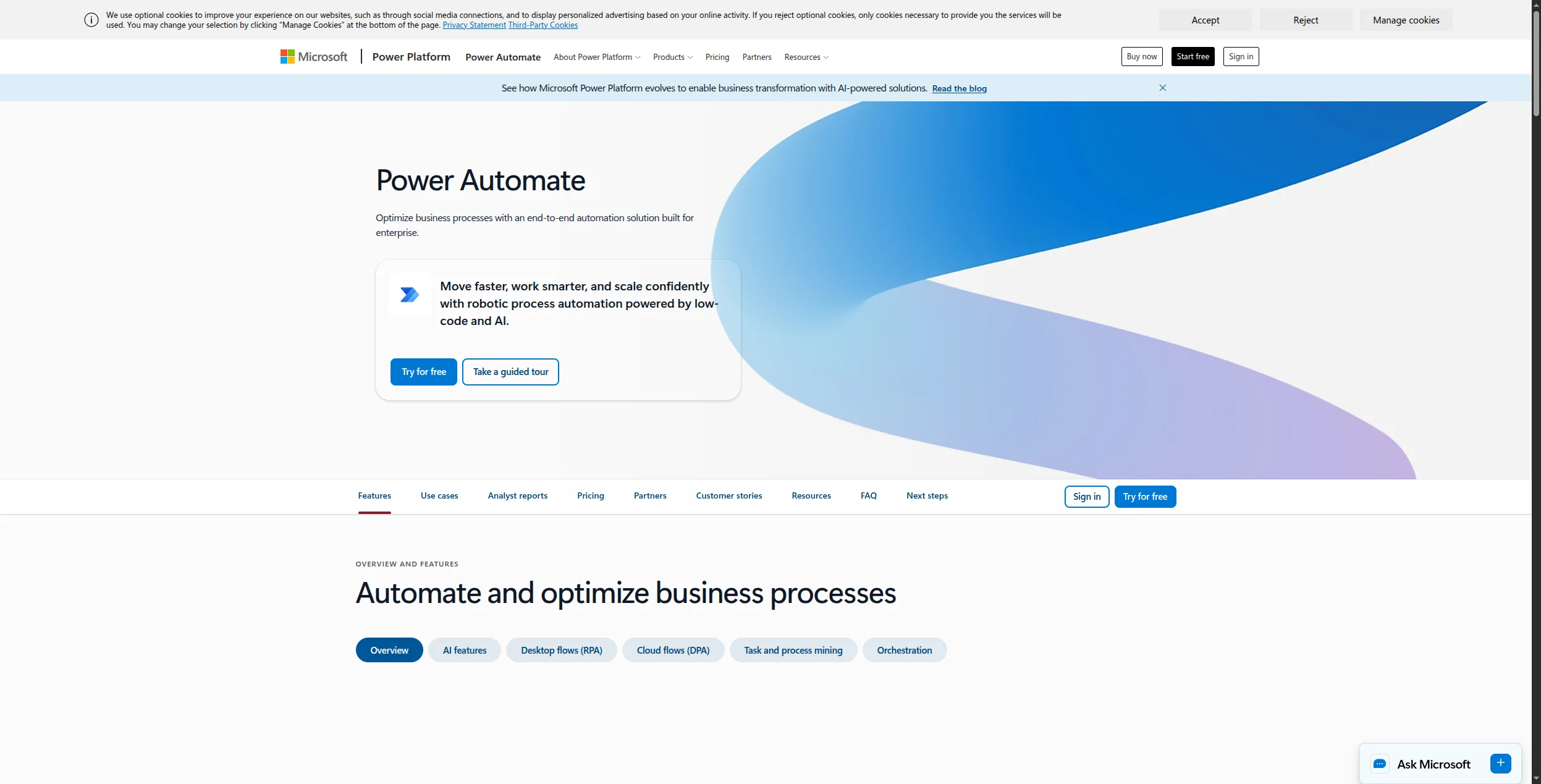Viewport: 1541px width, 784px height.
Task: Click Try for free in sub-navigation
Action: tap(1146, 497)
